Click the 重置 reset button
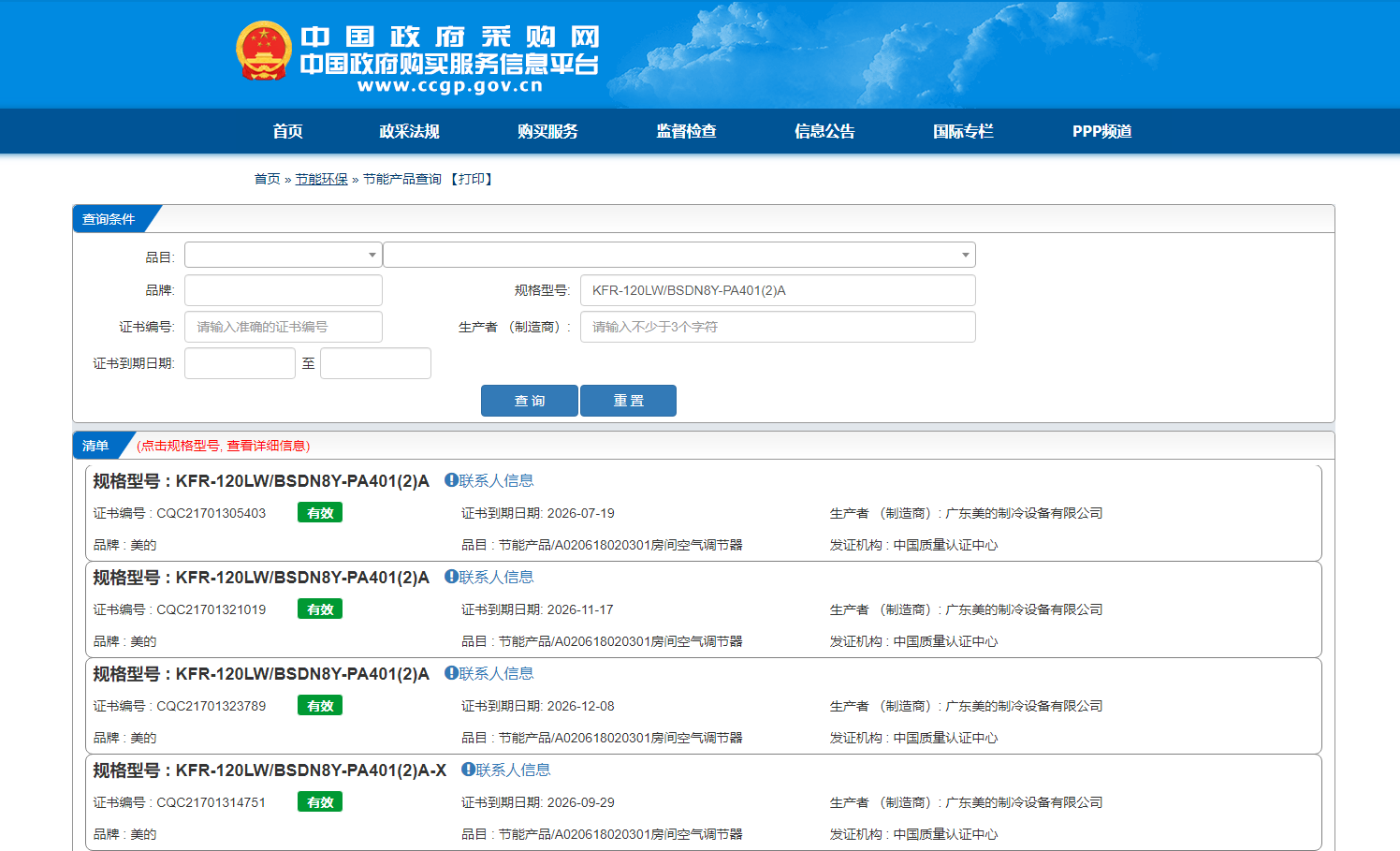 pyautogui.click(x=628, y=401)
